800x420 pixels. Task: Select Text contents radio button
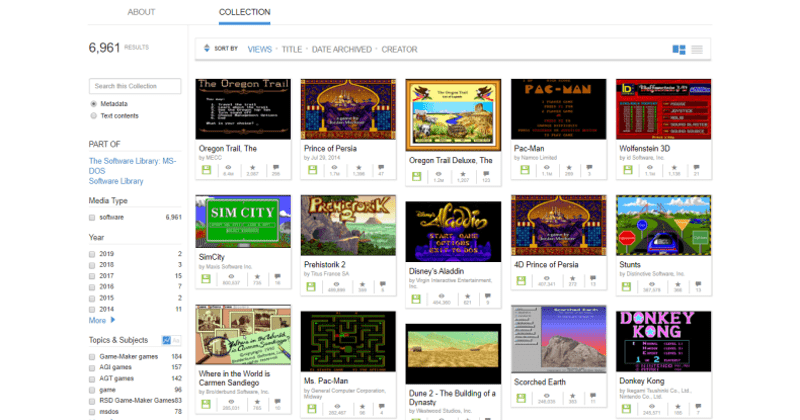coord(93,116)
